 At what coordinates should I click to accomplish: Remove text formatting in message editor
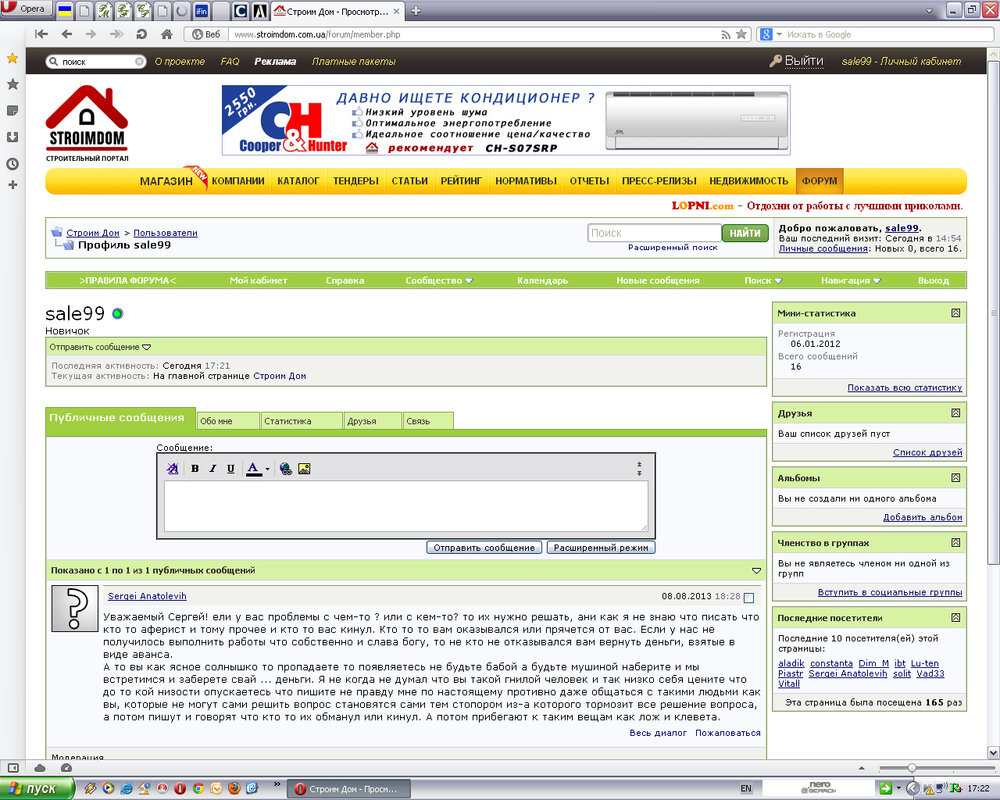pos(172,469)
